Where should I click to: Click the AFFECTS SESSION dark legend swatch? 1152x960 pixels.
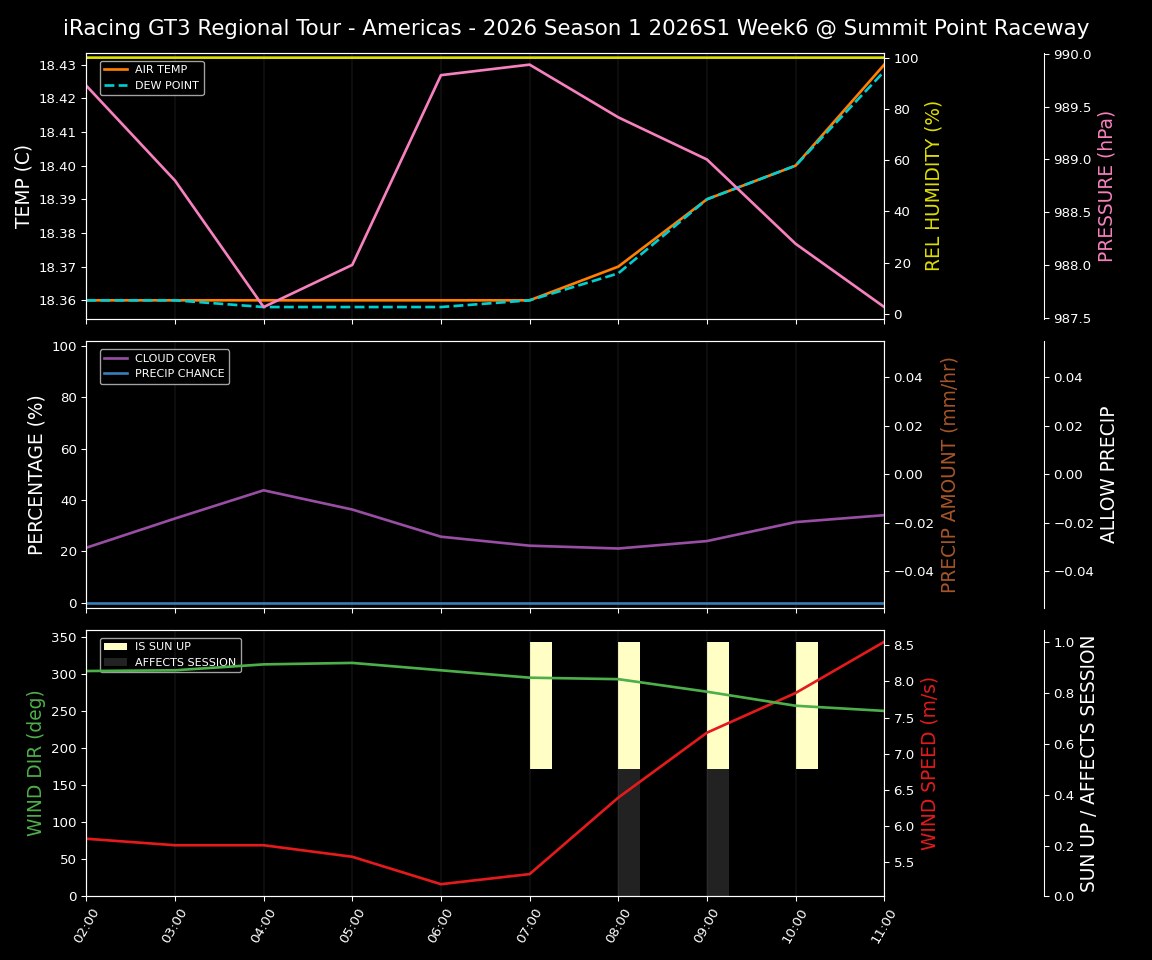(x=113, y=662)
